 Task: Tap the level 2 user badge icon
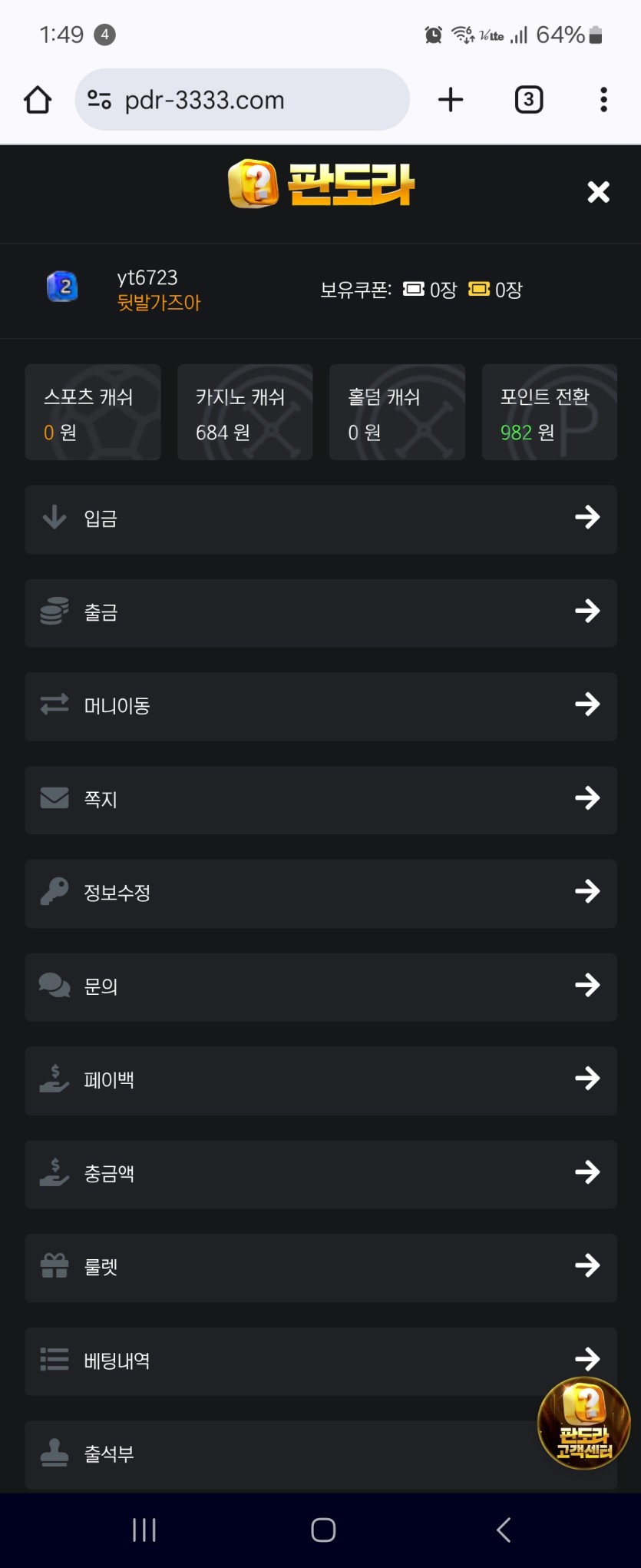coord(62,287)
